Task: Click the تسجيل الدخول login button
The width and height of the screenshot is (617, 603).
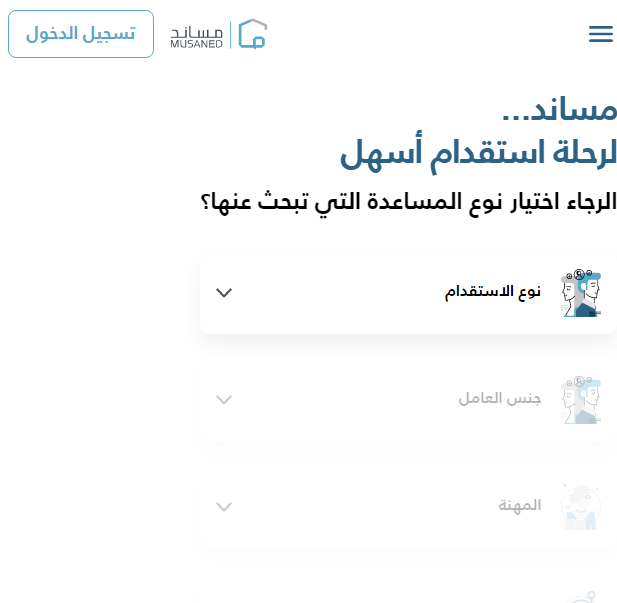Action: 81,34
